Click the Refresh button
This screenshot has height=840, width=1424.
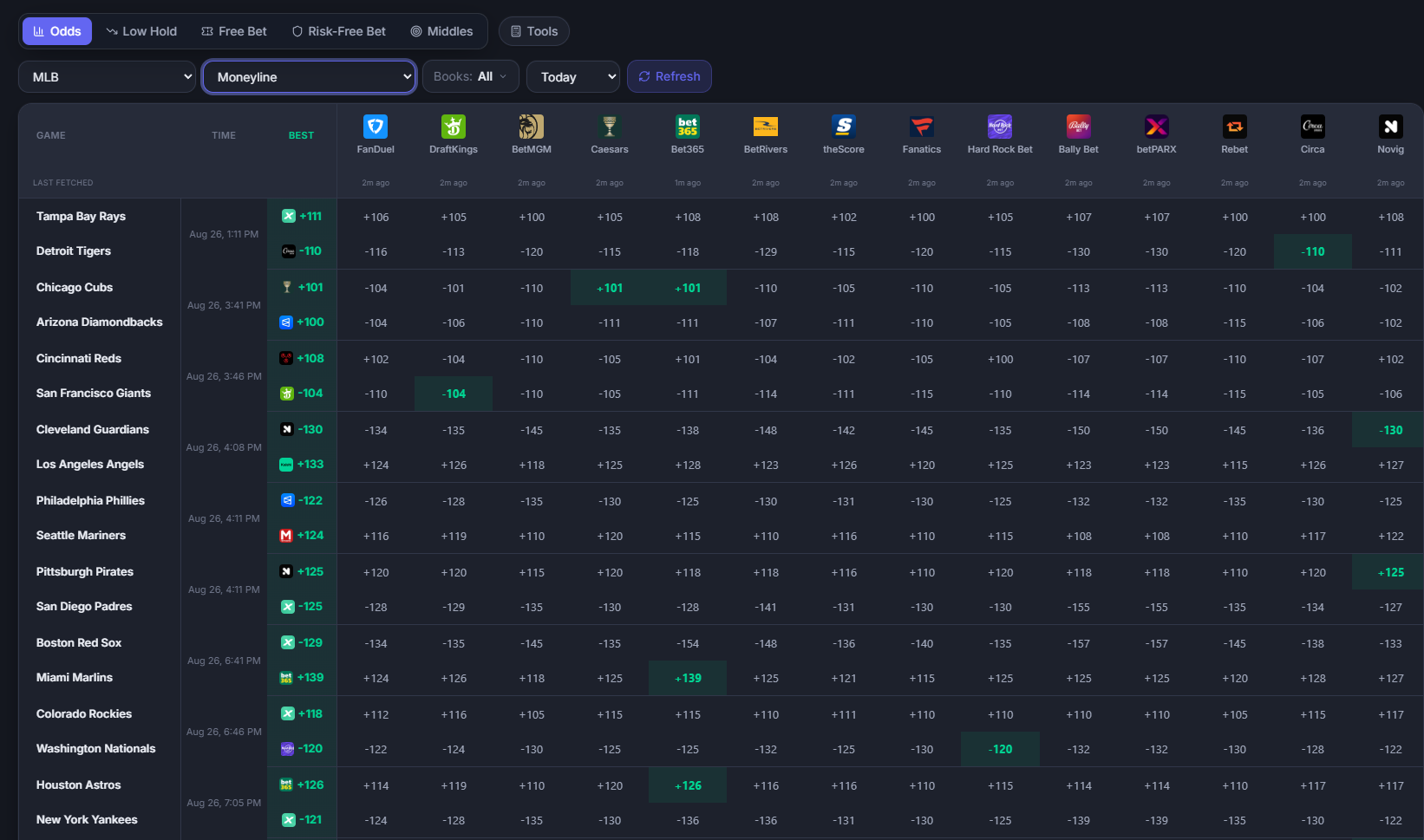670,76
